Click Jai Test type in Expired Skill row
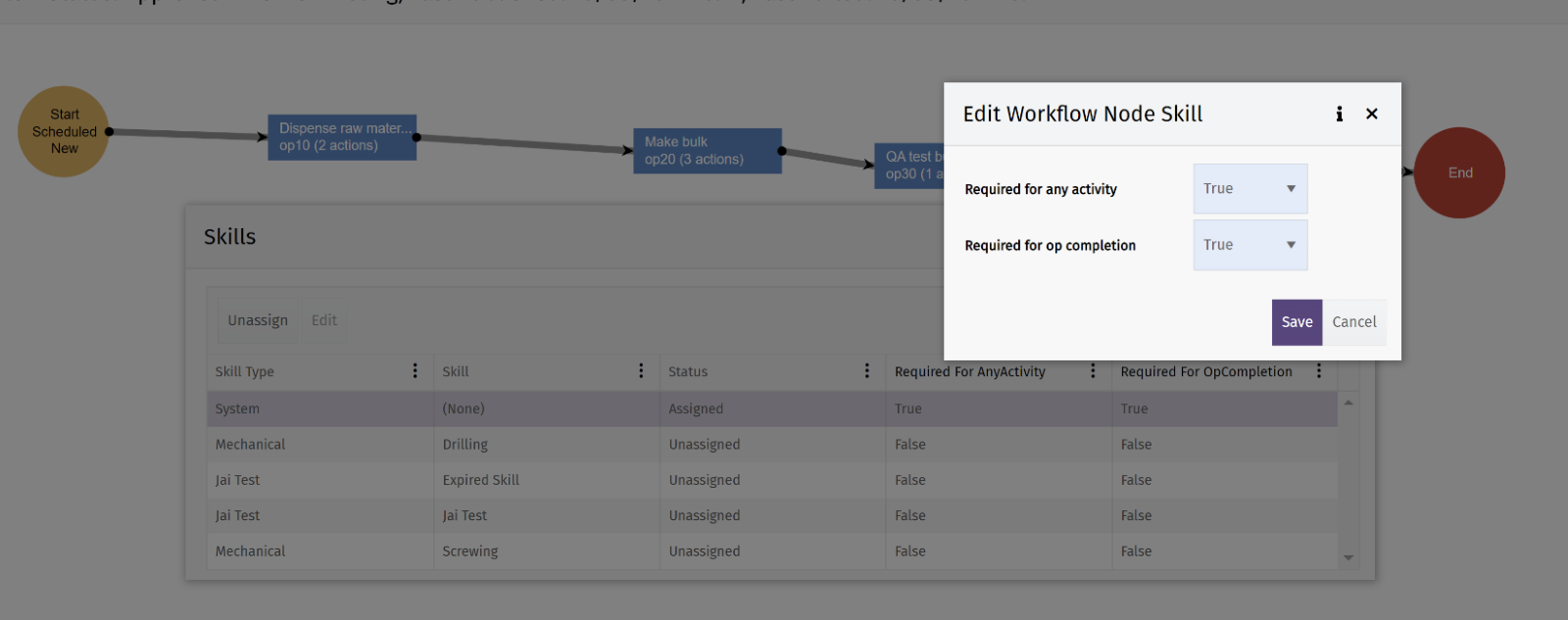Viewport: 1568px width, 620px height. pos(319,480)
